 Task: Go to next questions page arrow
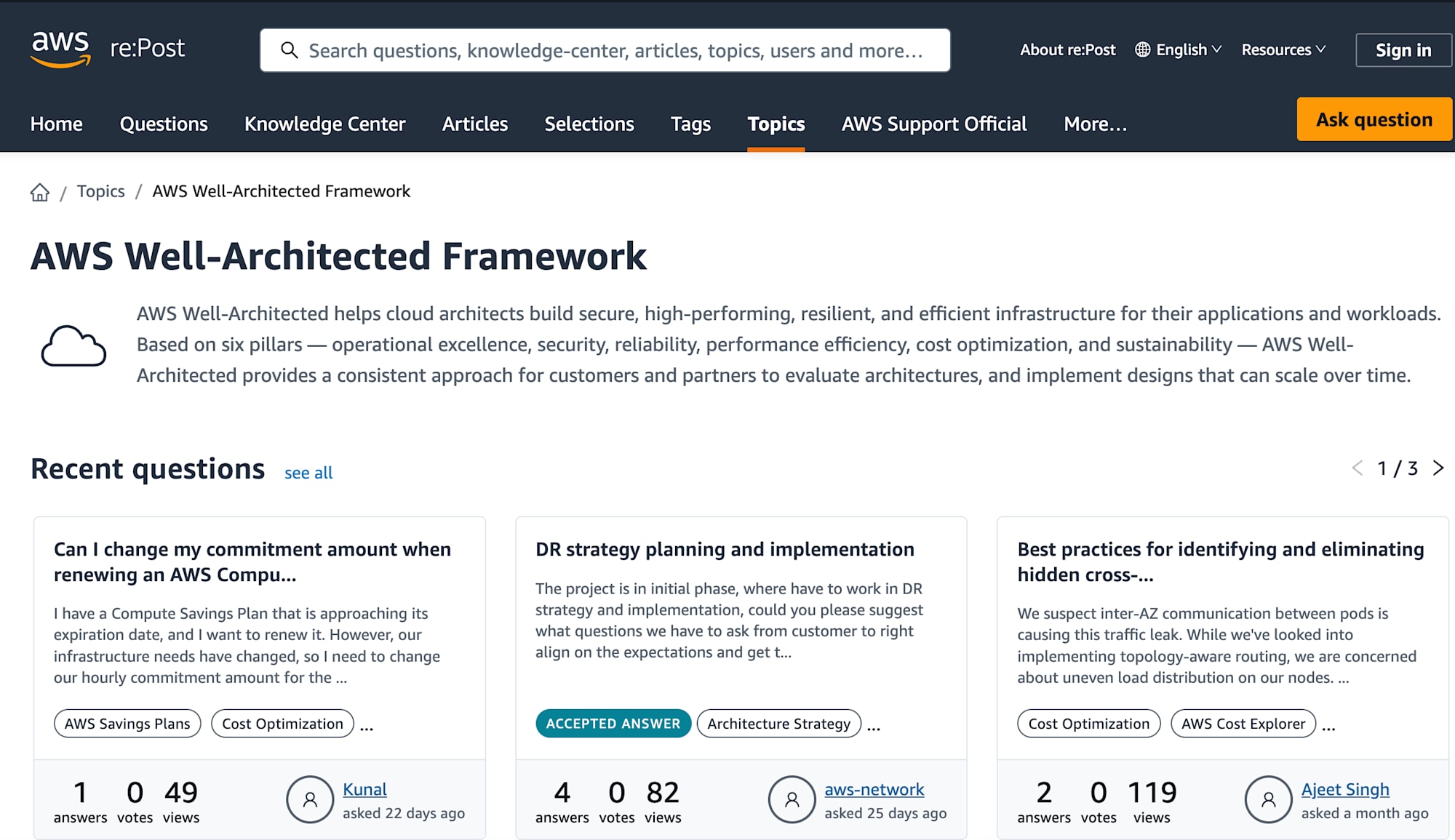point(1438,468)
